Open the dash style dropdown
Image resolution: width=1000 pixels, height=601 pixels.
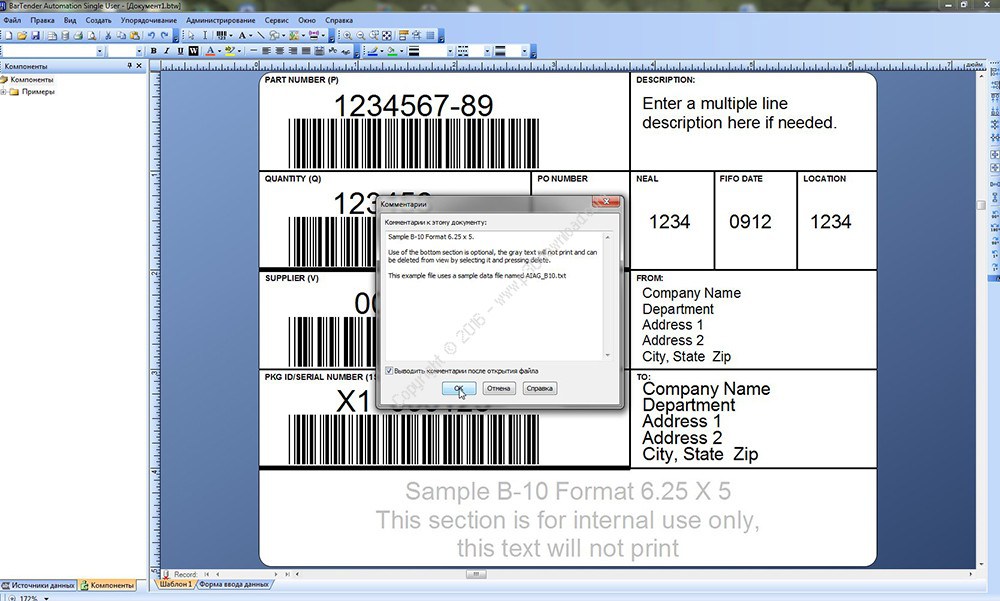[x=487, y=51]
